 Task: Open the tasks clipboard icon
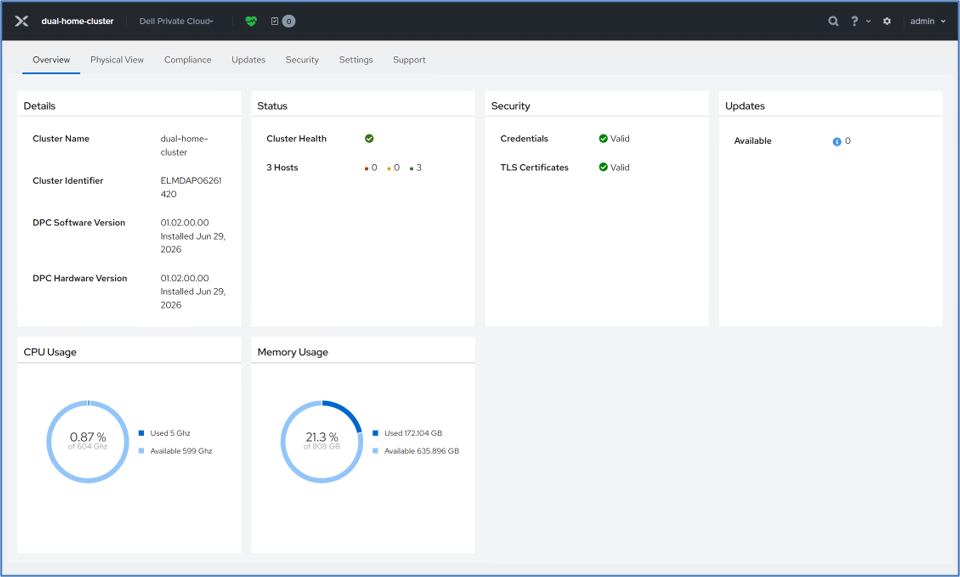pyautogui.click(x=274, y=21)
